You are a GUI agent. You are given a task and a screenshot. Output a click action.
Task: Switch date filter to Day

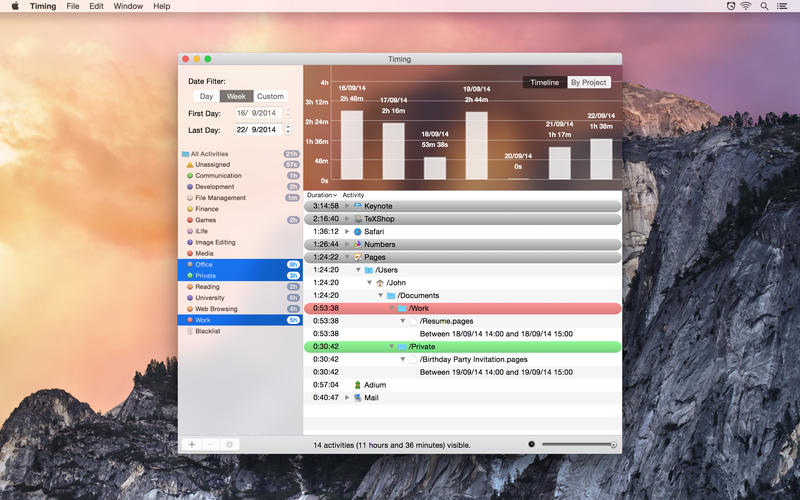click(206, 97)
